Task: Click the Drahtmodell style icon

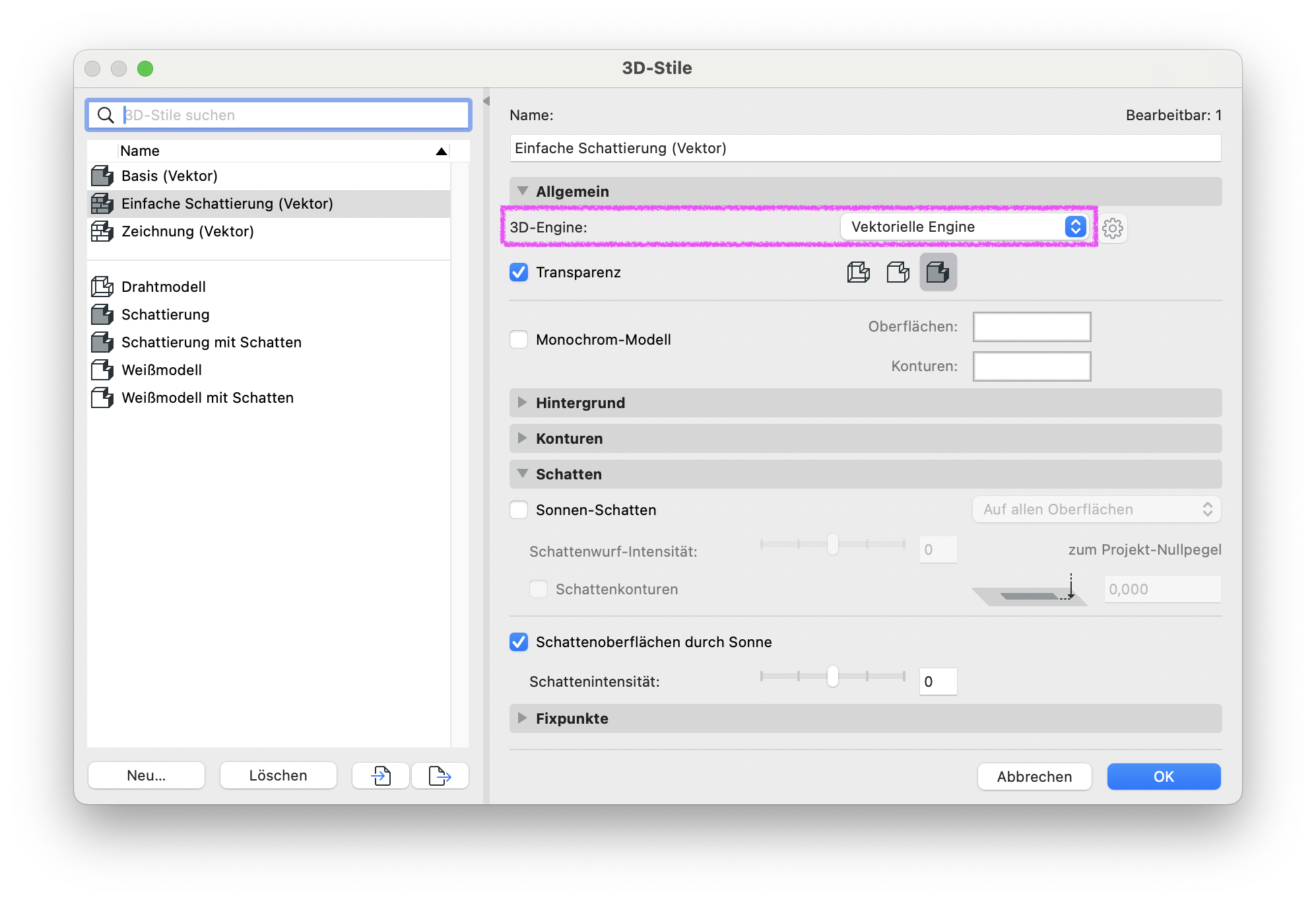Action: (x=102, y=287)
